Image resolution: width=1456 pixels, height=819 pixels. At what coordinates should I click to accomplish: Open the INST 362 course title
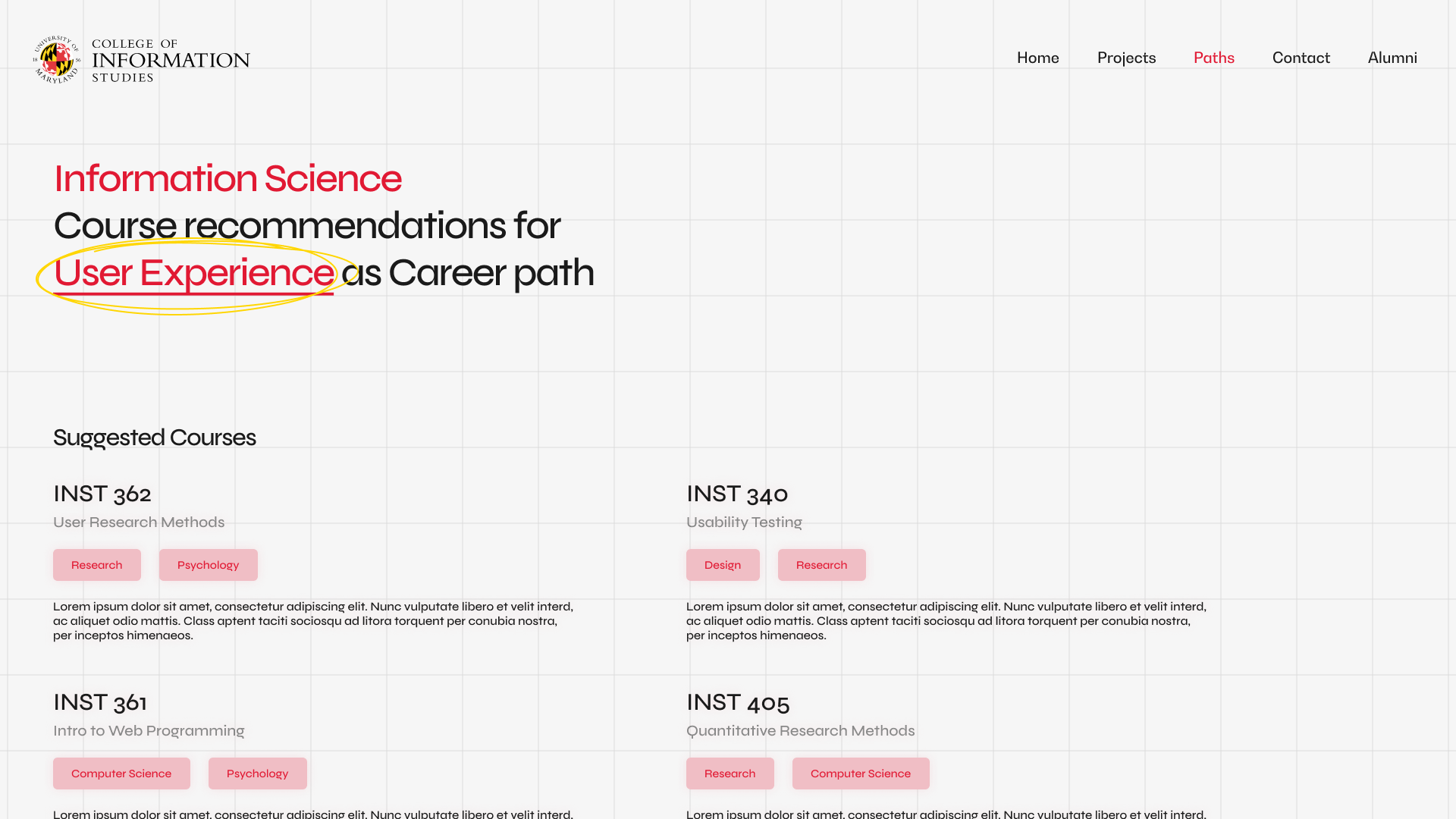(102, 494)
